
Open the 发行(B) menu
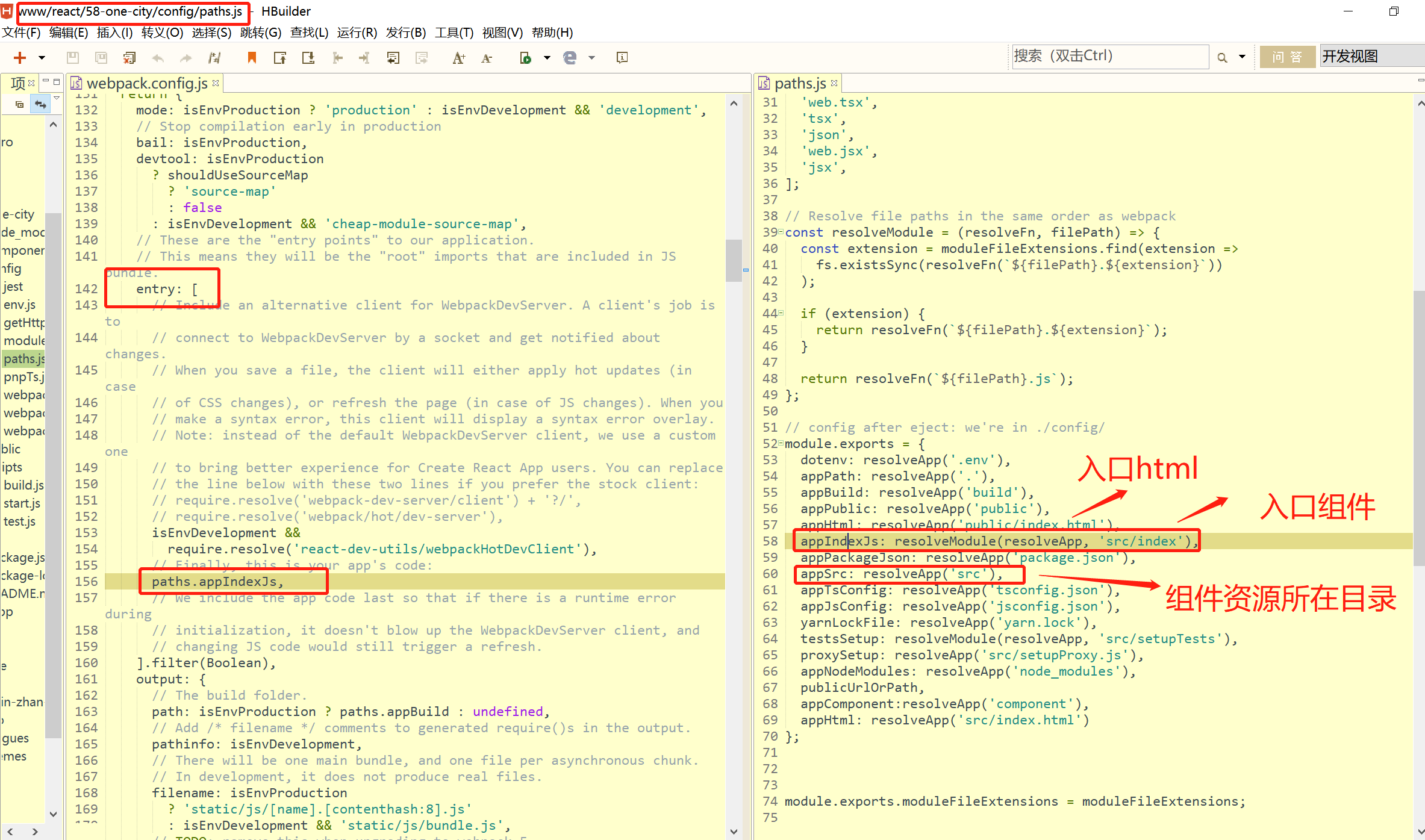pyautogui.click(x=406, y=33)
